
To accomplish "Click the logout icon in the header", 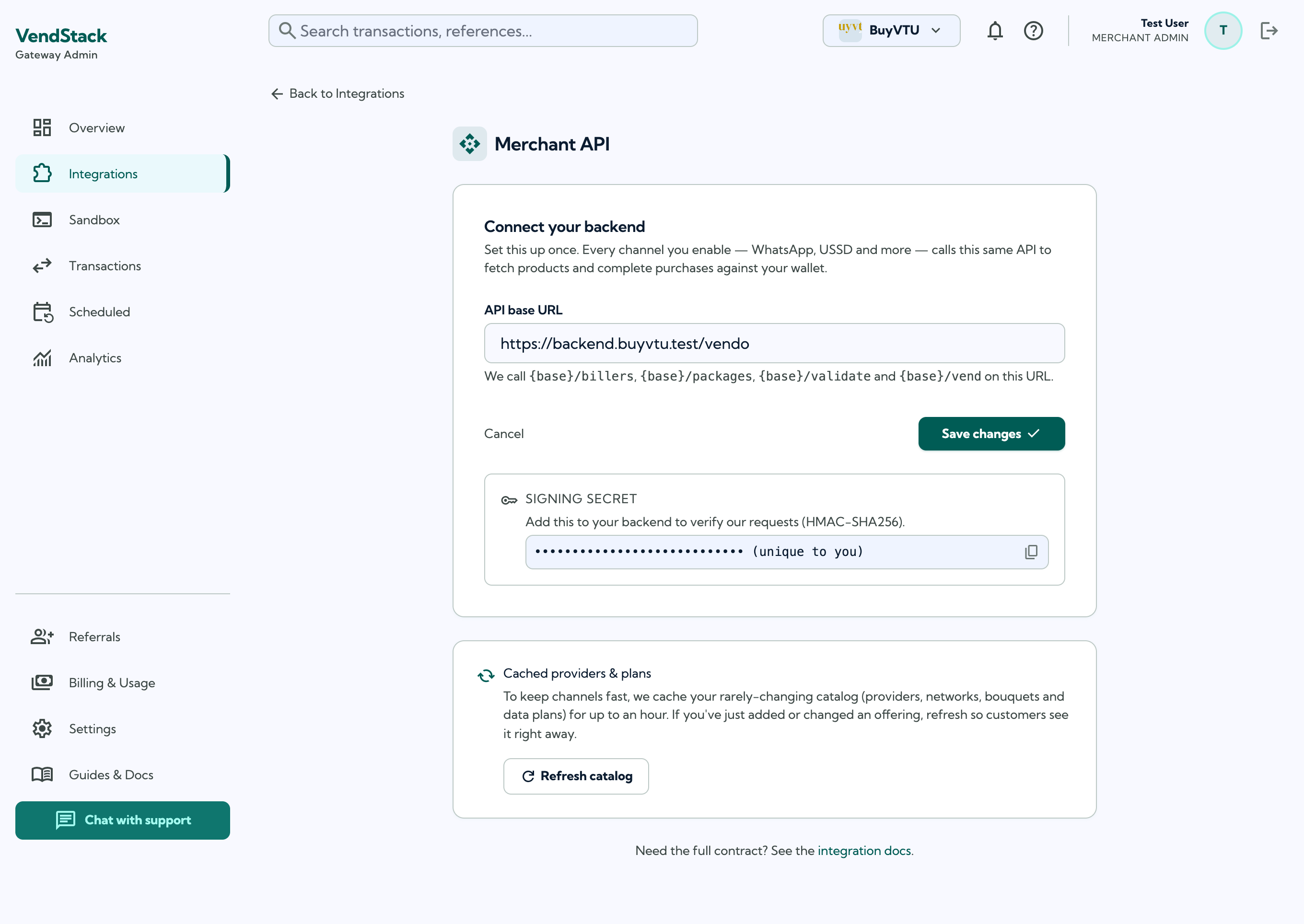I will [x=1269, y=31].
